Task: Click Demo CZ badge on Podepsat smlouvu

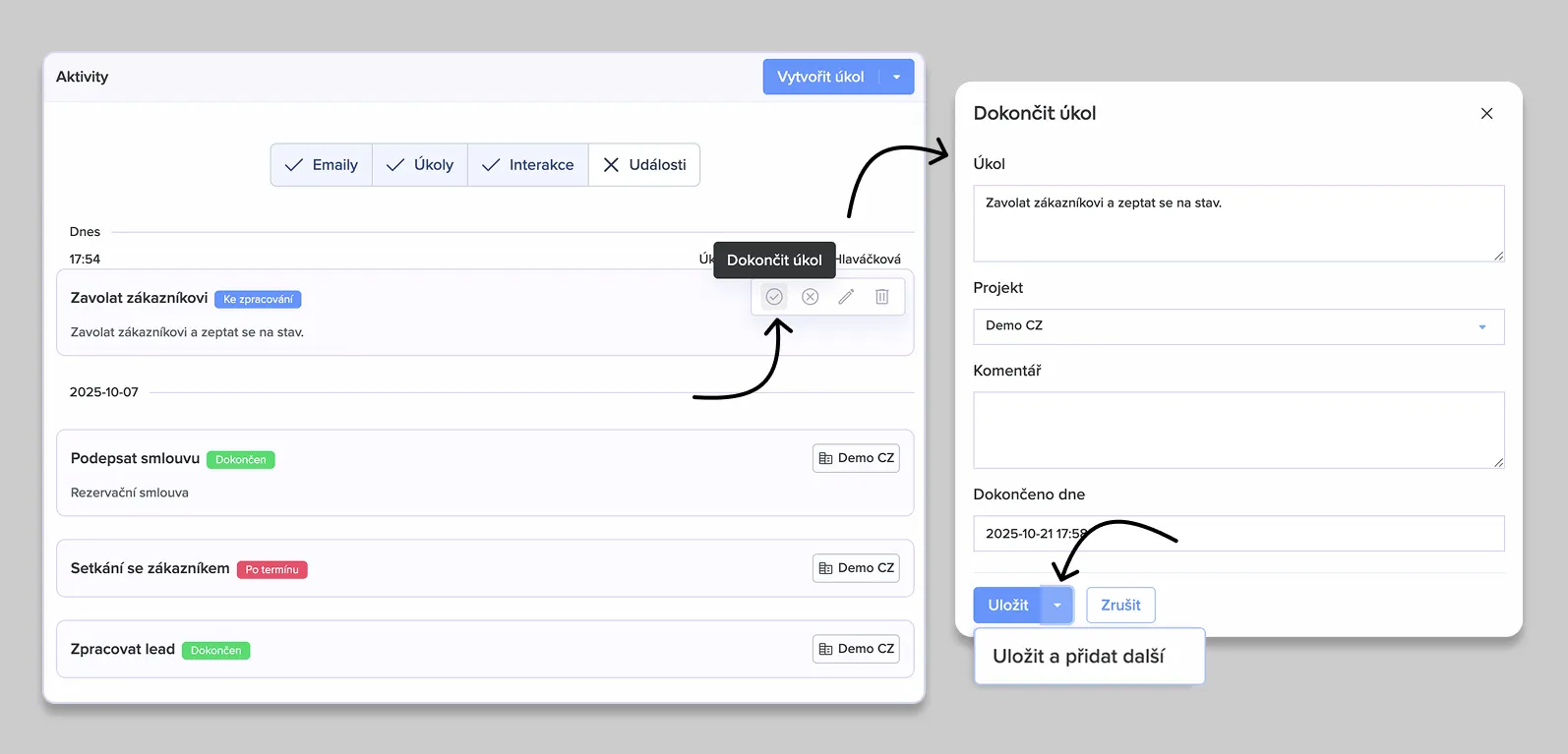Action: pos(856,458)
